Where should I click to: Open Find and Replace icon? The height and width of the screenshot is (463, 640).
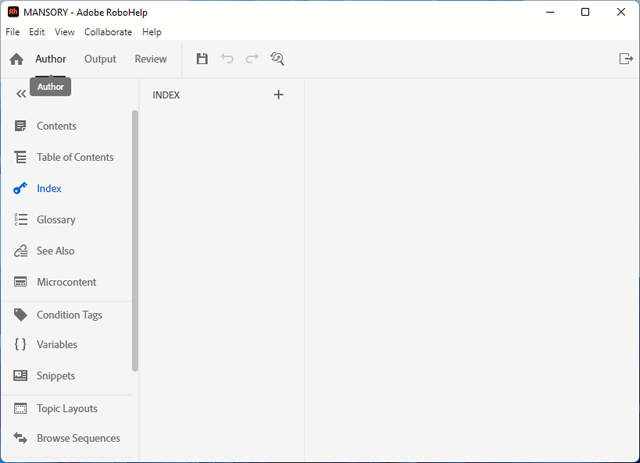point(277,59)
